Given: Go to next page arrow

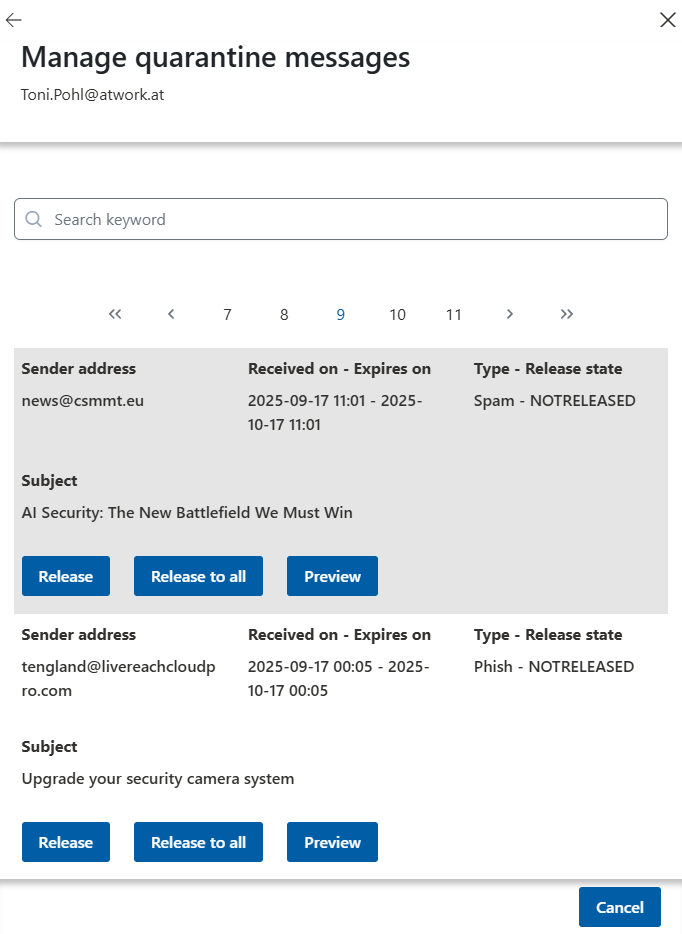Looking at the screenshot, I should [x=510, y=314].
